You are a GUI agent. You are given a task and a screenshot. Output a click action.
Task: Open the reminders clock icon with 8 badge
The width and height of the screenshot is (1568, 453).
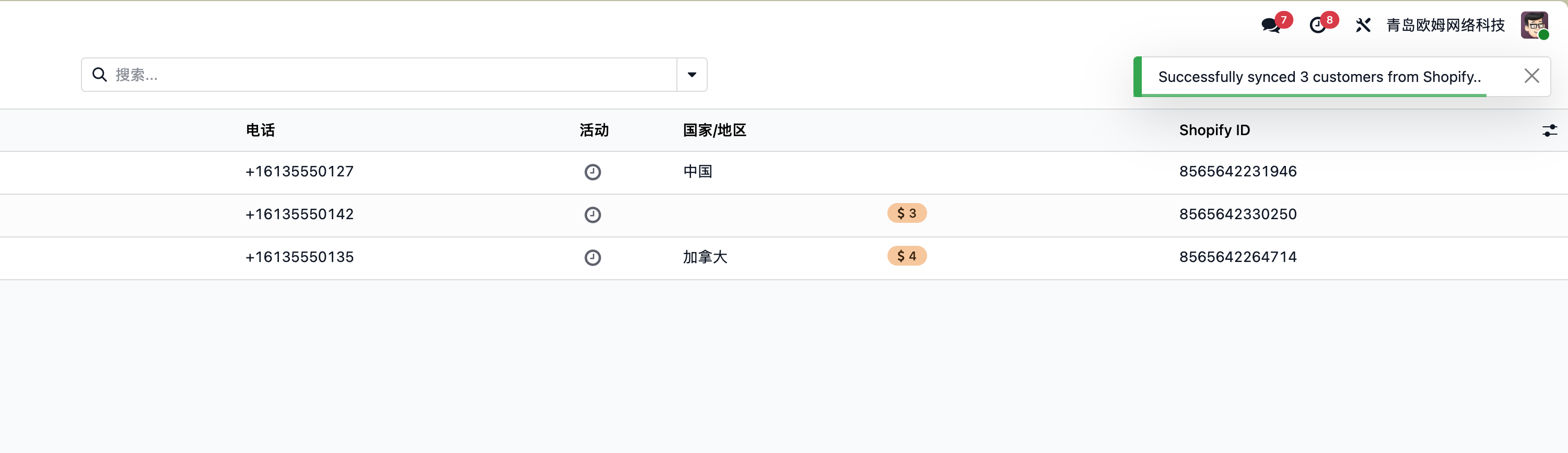point(1319,26)
